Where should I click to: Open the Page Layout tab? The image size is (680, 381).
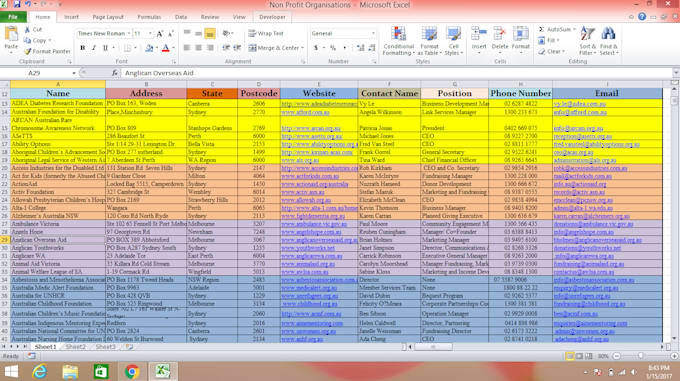point(108,17)
